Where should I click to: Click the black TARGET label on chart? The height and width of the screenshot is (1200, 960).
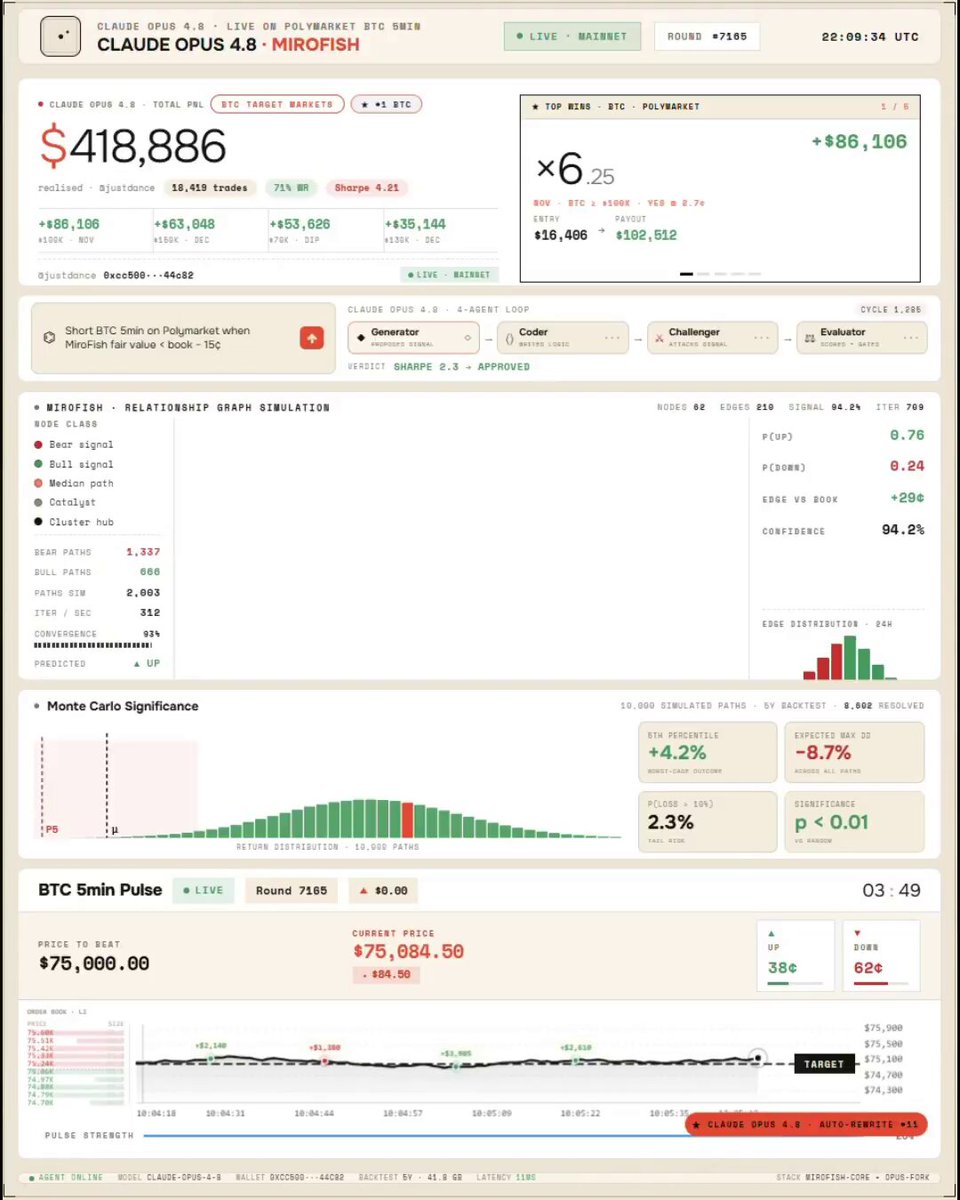825,1064
